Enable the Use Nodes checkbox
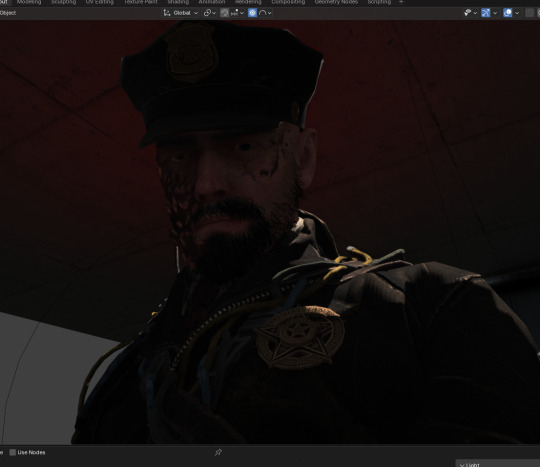 [x=13, y=453]
